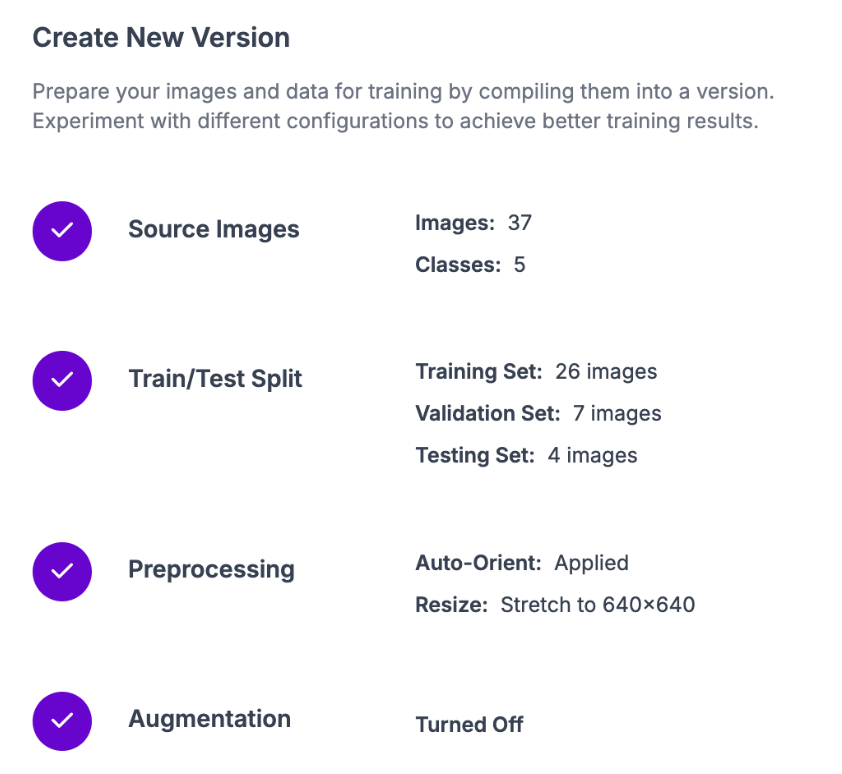Click the Preprocessing step checkmark icon
Viewport: 842px width, 774px height.
[x=62, y=571]
